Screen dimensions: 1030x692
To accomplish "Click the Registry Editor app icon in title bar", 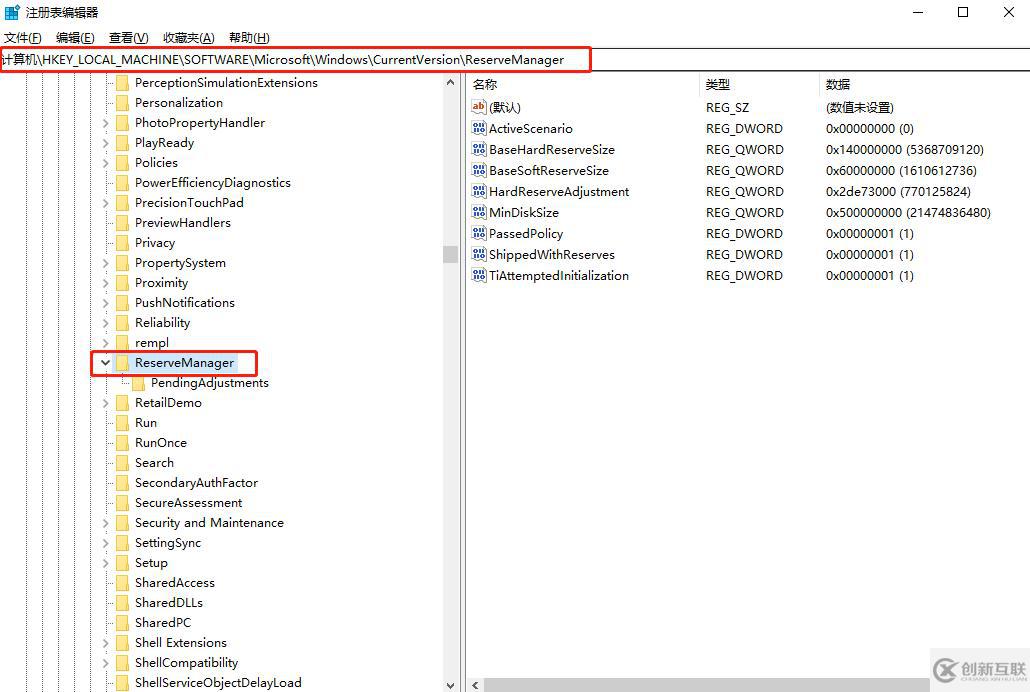I will pyautogui.click(x=12, y=12).
